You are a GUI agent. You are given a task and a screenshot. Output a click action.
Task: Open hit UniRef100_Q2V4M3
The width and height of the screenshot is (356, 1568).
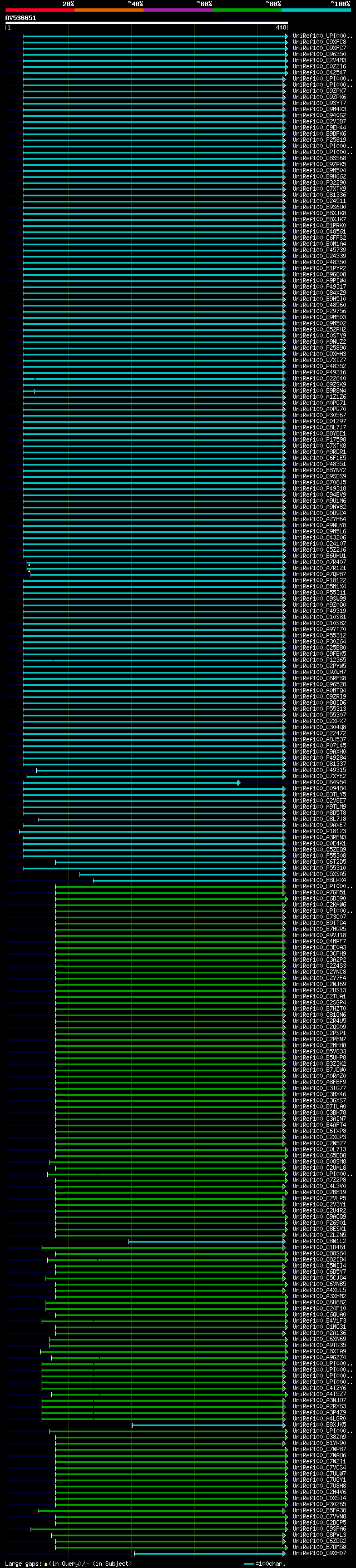(319, 60)
